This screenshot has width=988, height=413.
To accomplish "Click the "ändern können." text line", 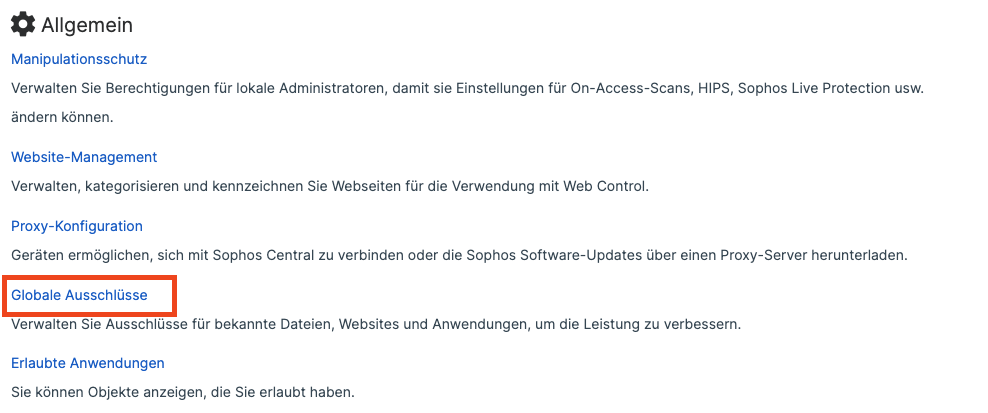I will (x=62, y=117).
